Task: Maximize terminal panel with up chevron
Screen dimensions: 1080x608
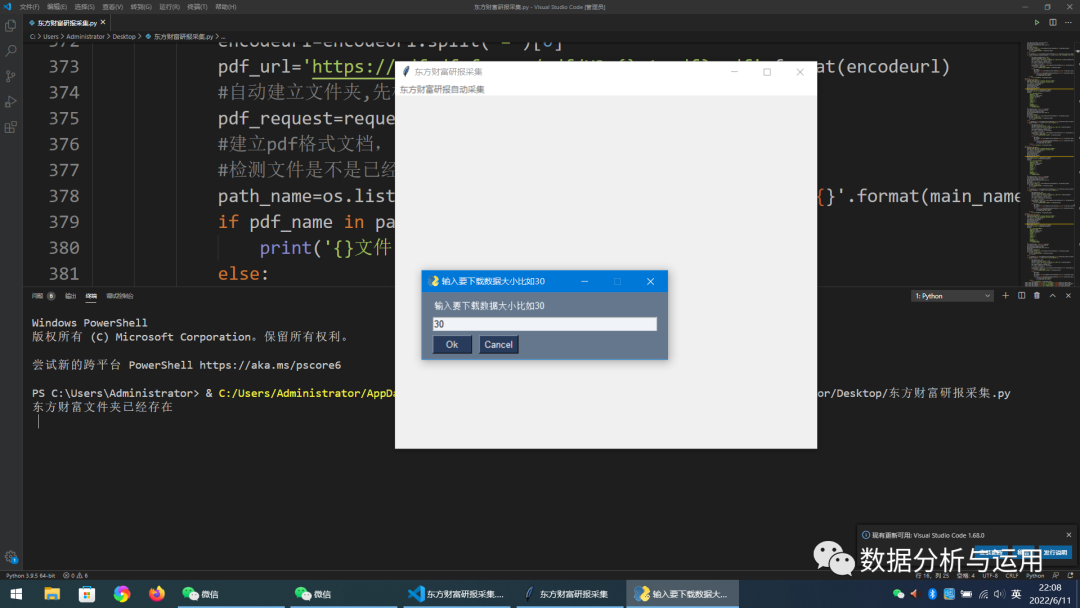Action: click(x=1052, y=296)
